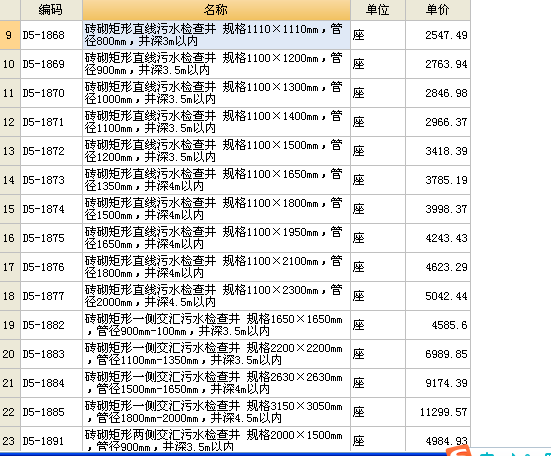
Task: Click name cell with 规格1100×1950mm
Action: pyautogui.click(x=216, y=238)
